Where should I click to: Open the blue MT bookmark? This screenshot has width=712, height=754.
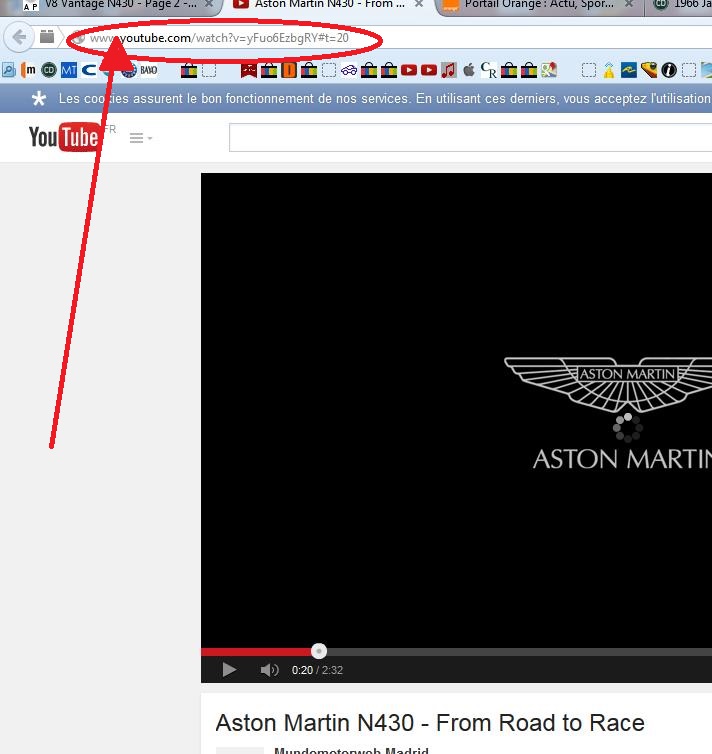click(x=69, y=71)
